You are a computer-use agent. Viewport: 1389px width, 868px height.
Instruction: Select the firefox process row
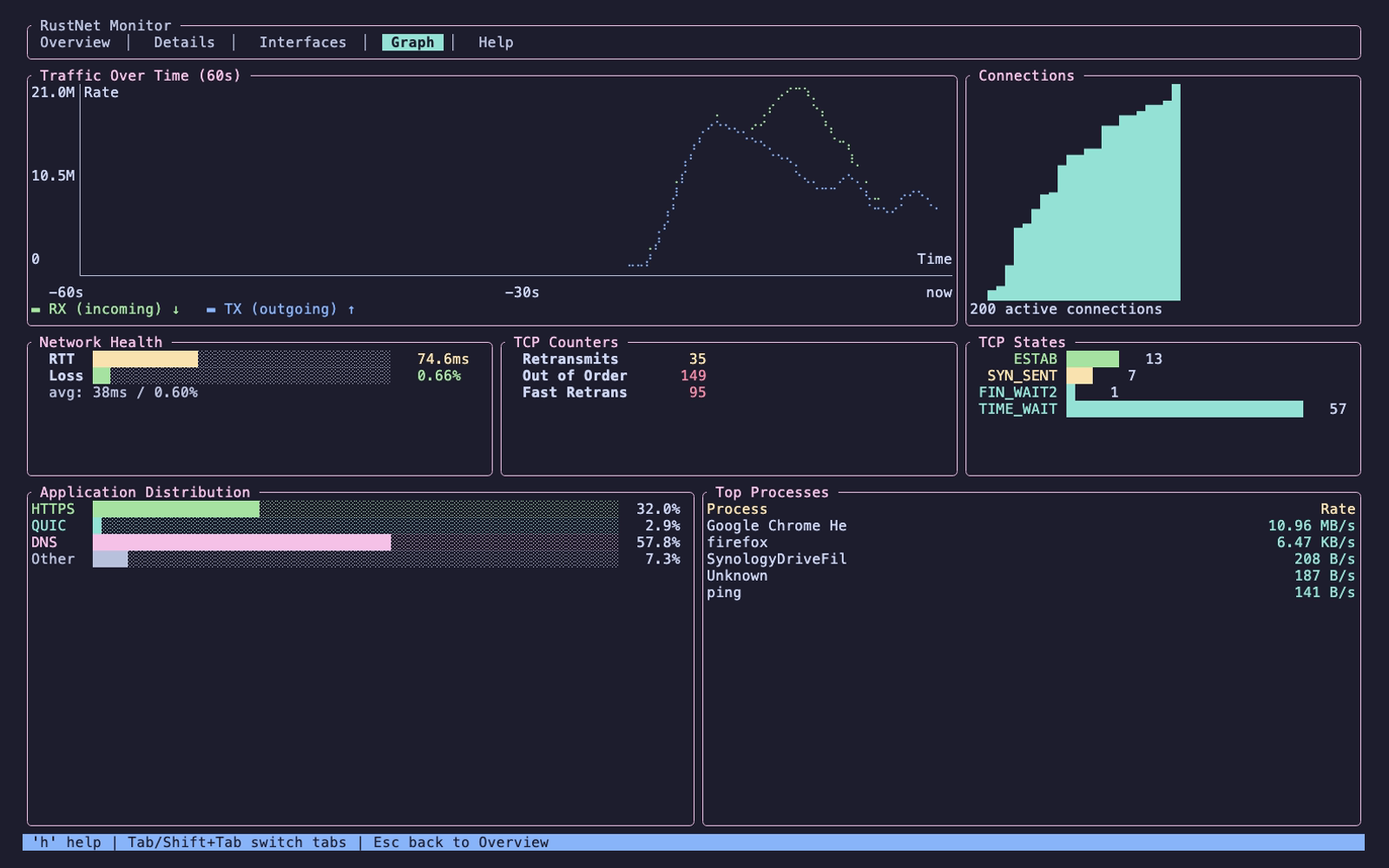coord(1030,542)
